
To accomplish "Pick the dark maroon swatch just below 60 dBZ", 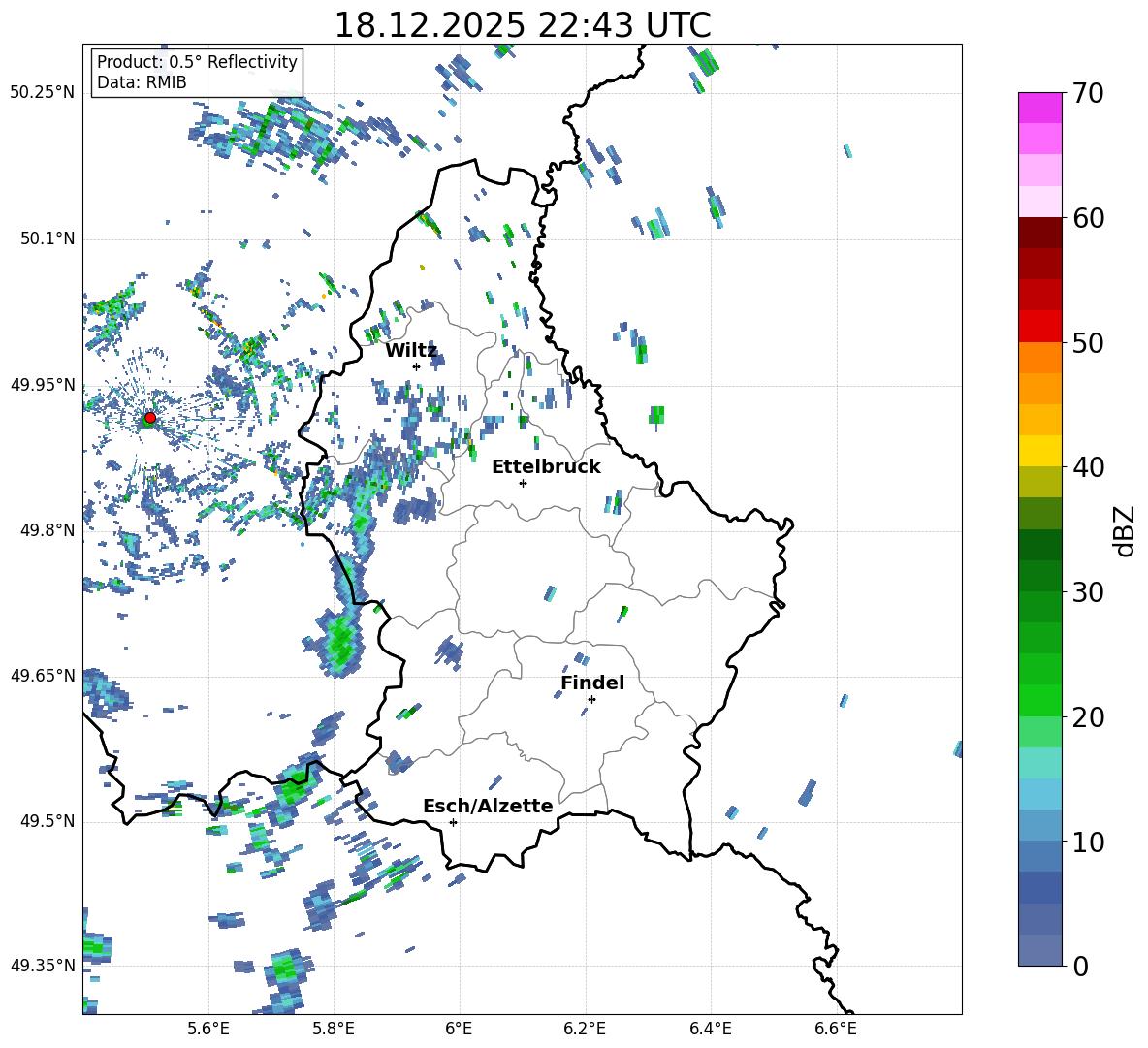I will coord(1039,233).
